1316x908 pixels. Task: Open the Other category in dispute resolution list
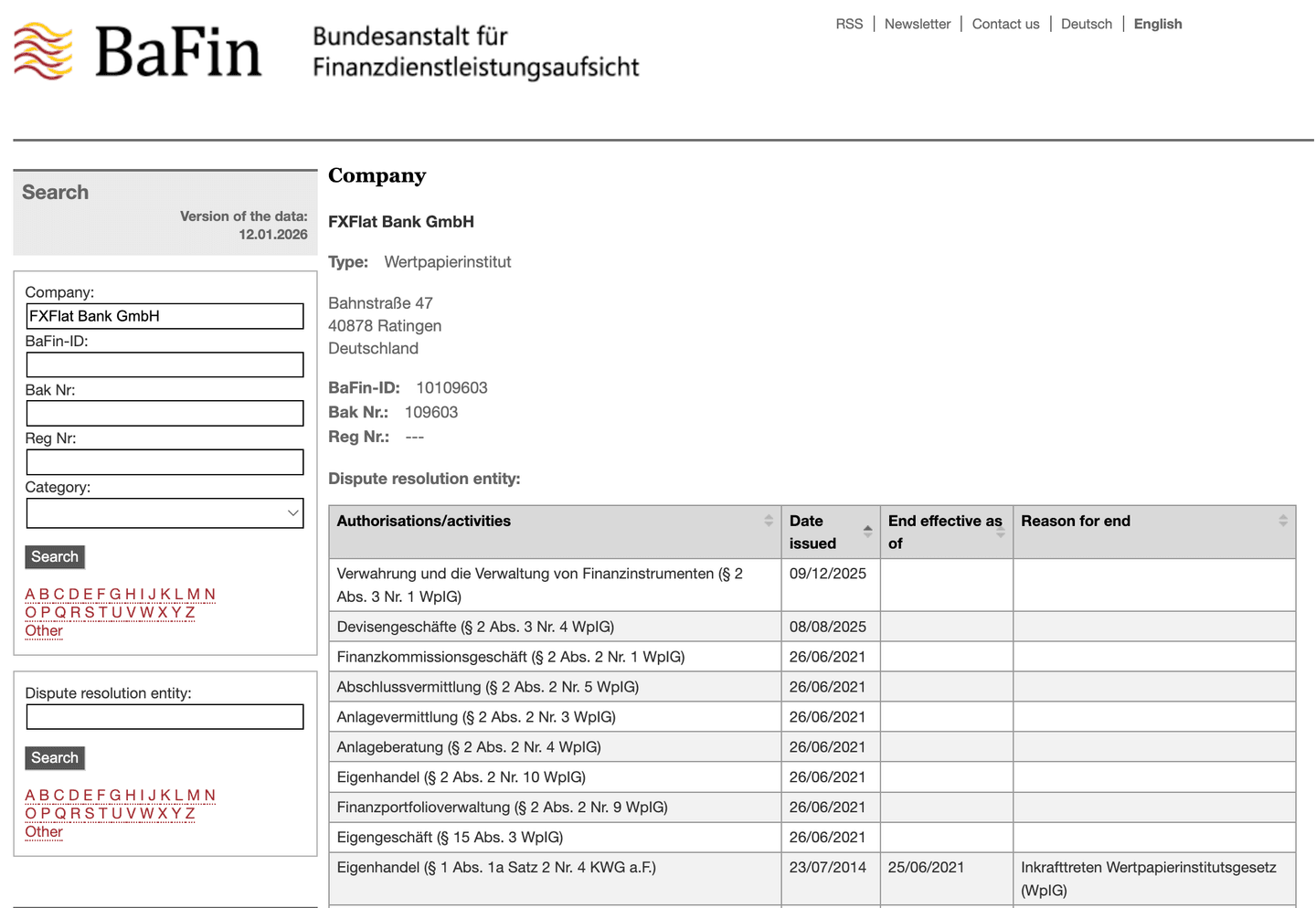pos(44,831)
